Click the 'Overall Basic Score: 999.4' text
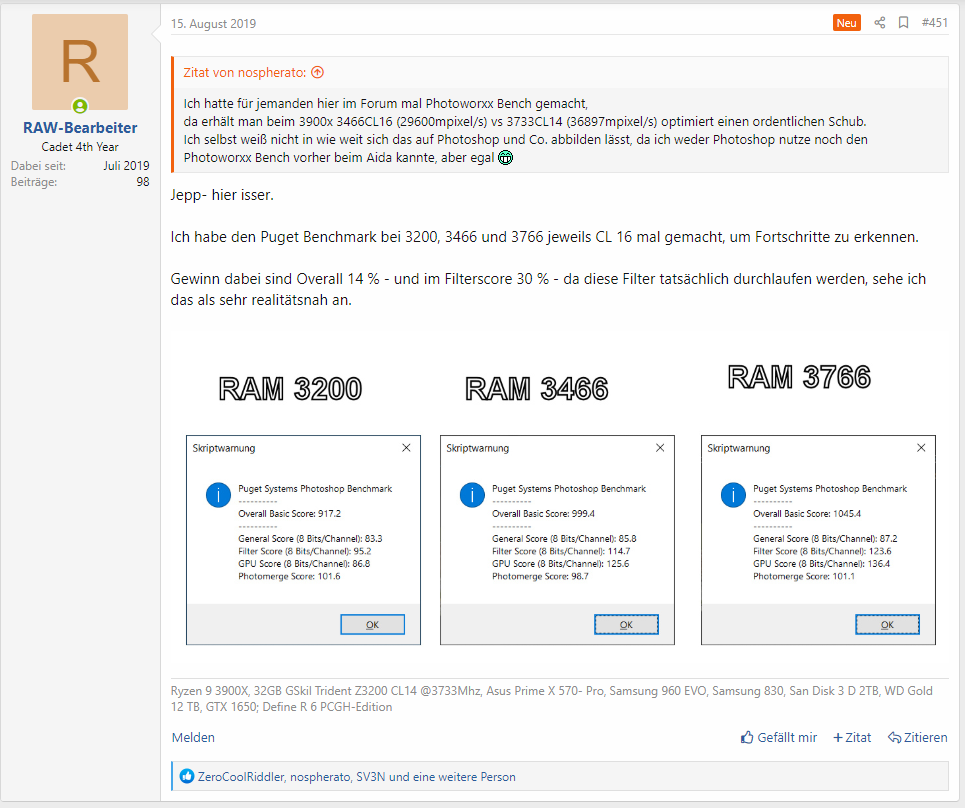This screenshot has height=808, width=965. (543, 514)
